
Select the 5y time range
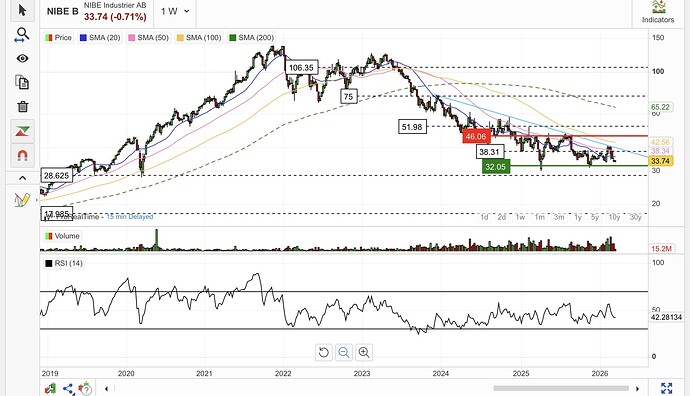click(595, 217)
